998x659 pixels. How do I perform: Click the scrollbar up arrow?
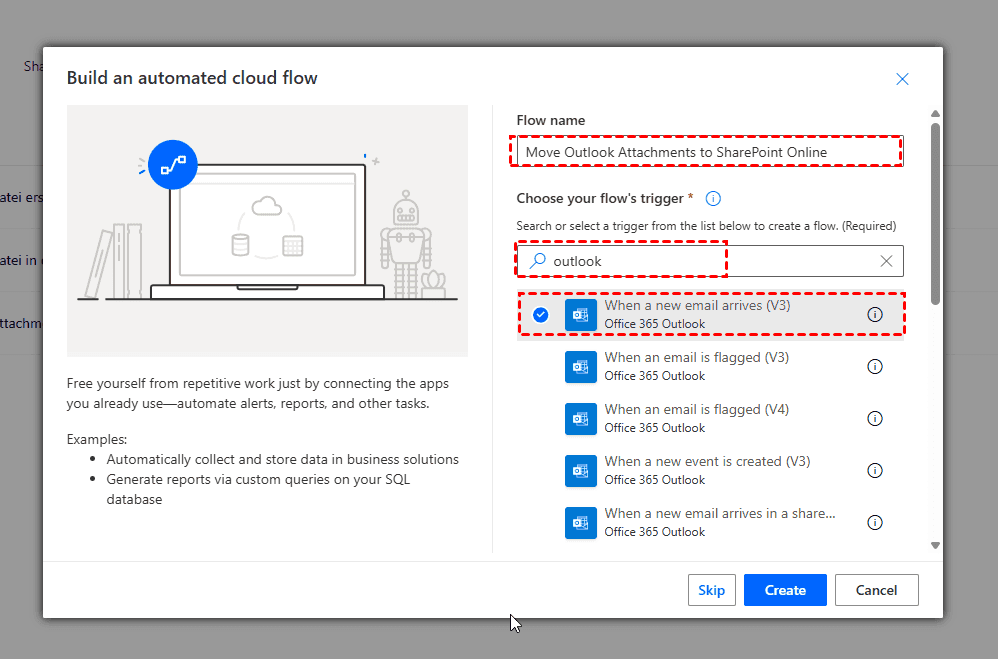pos(935,114)
